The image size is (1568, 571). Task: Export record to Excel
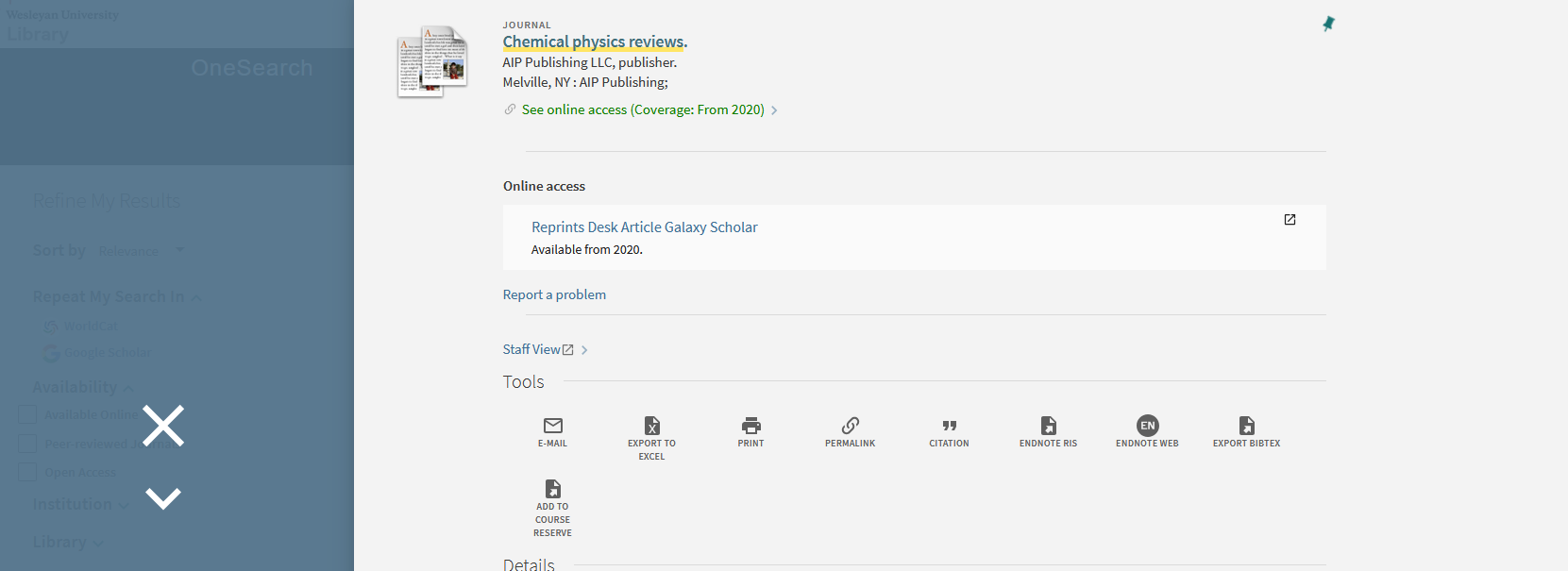pyautogui.click(x=651, y=427)
